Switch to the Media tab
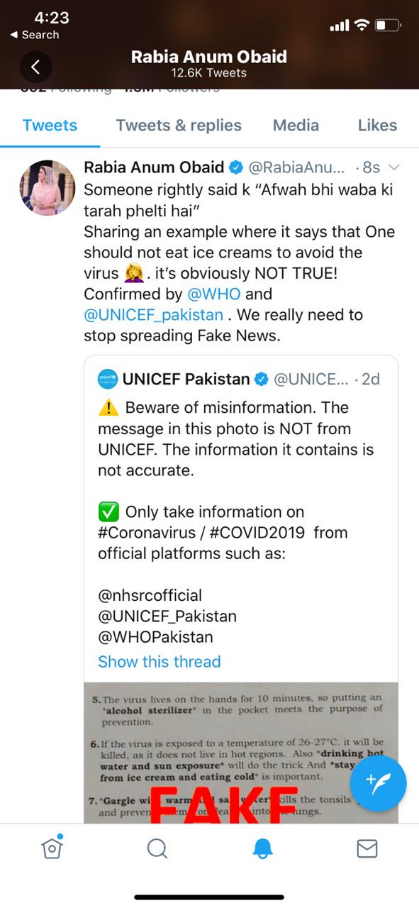Screen dimensions: 419x908 pyautogui.click(x=296, y=125)
